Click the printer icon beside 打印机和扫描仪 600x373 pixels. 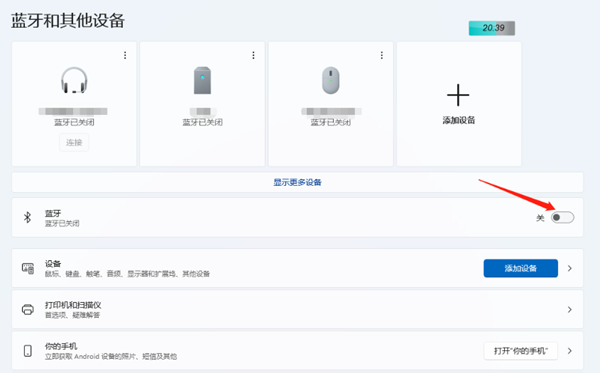point(28,309)
